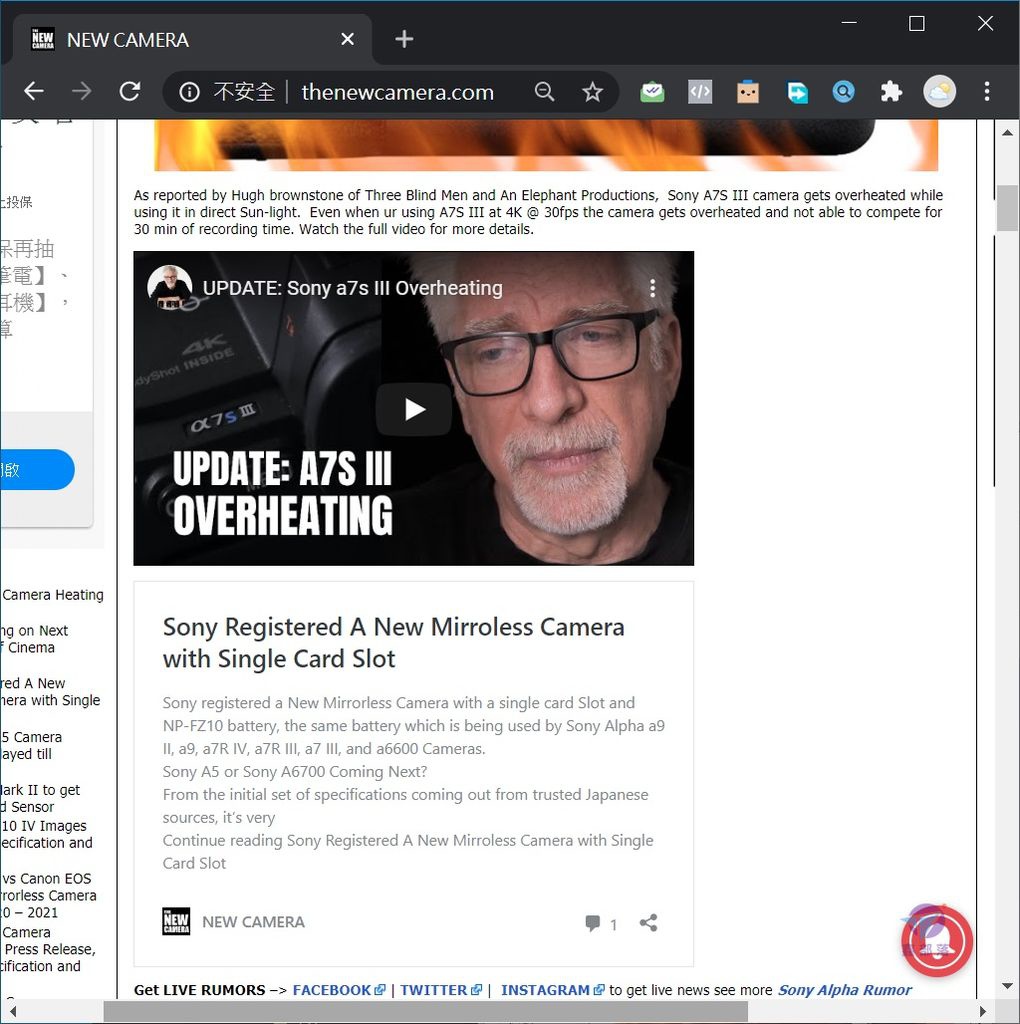Screen dimensions: 1020x1024
Task: Click the YouTube channel avatar
Action: (x=170, y=287)
